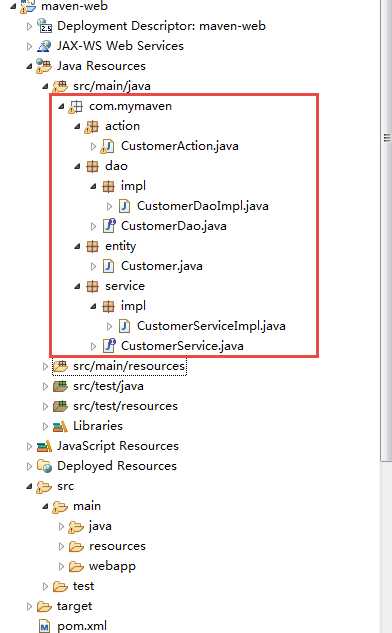
Task: Click the action package icon
Action: 92,126
